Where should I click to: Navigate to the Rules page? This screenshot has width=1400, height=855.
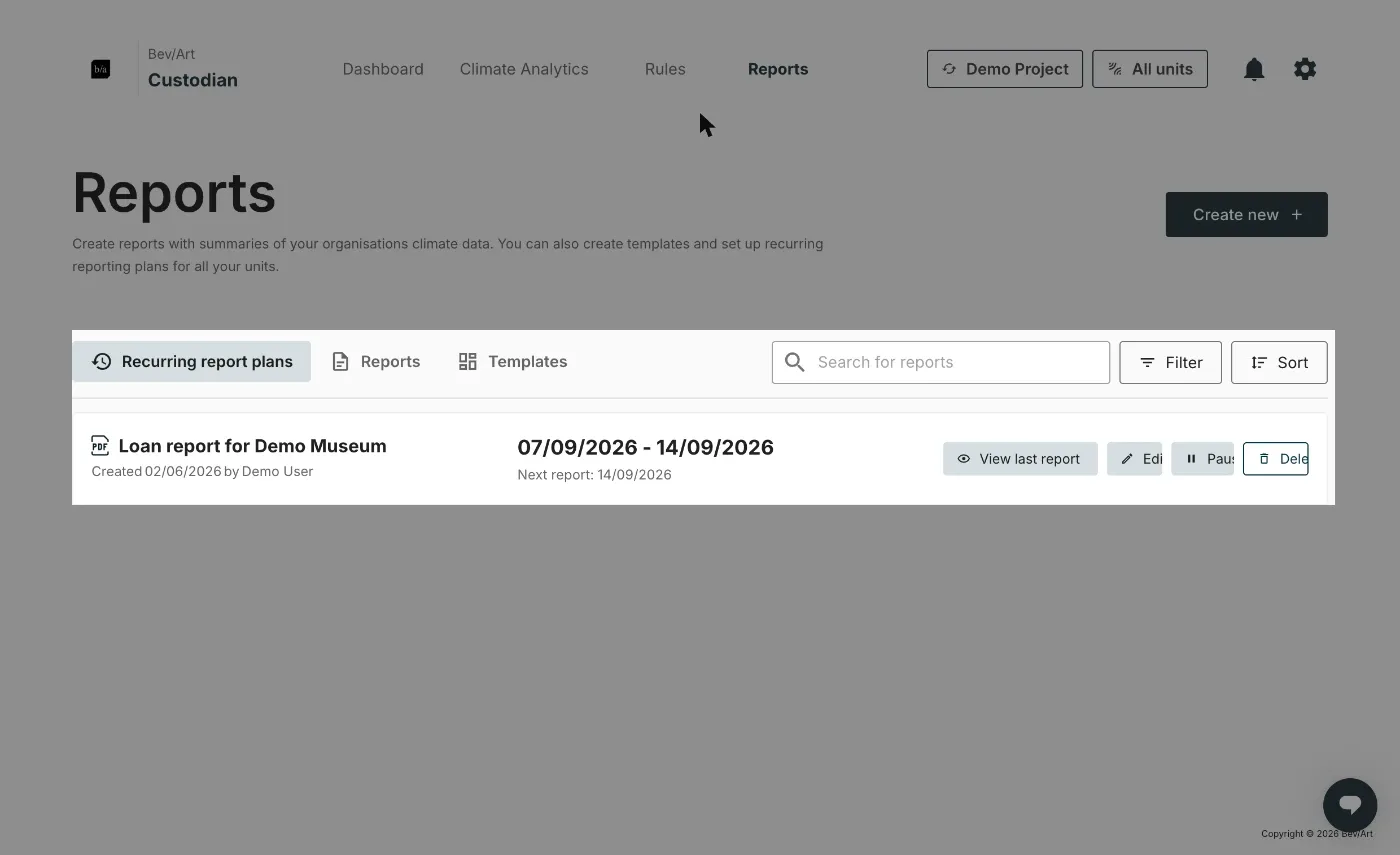click(x=665, y=69)
